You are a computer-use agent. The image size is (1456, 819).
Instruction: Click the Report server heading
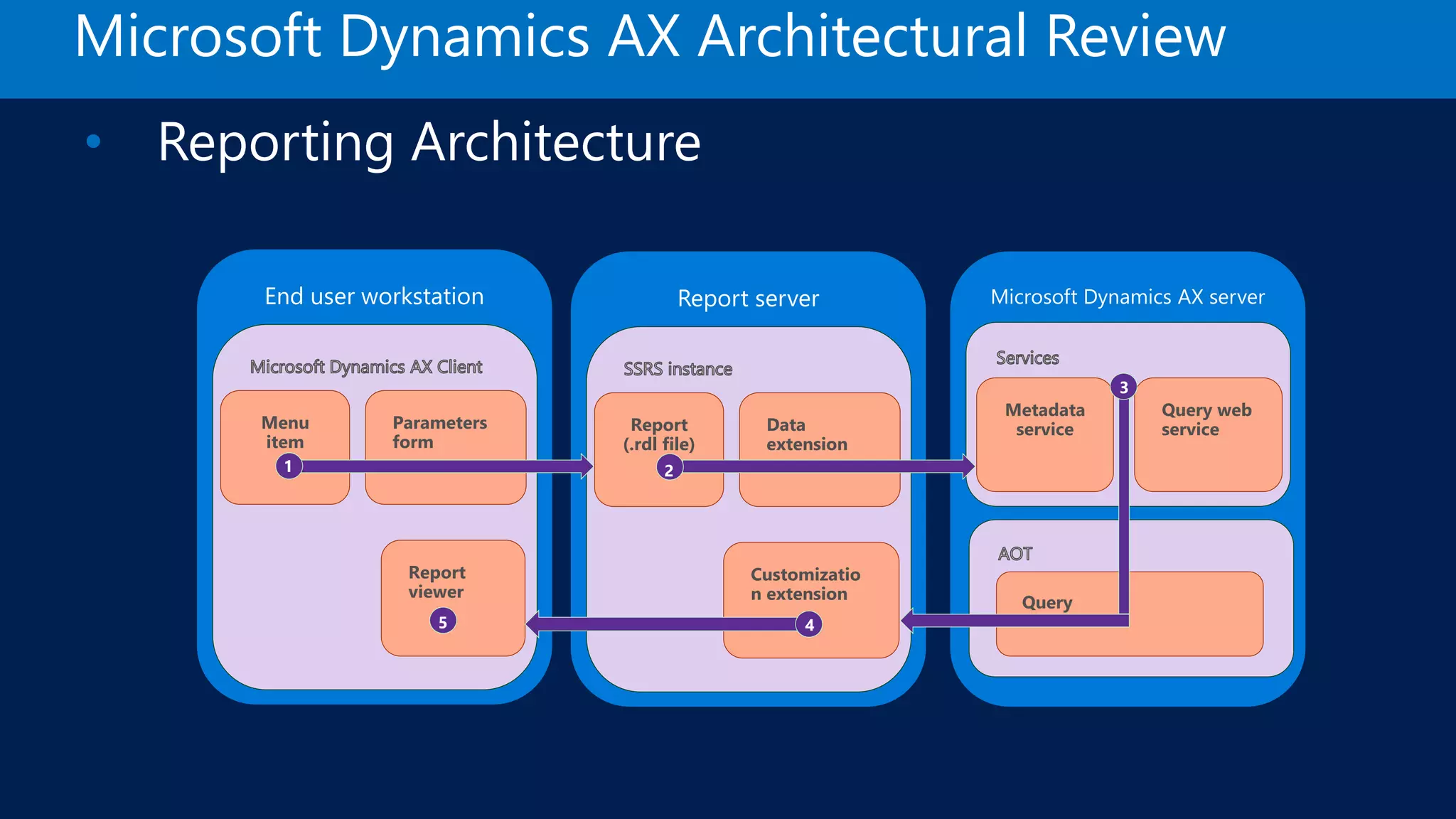(748, 299)
